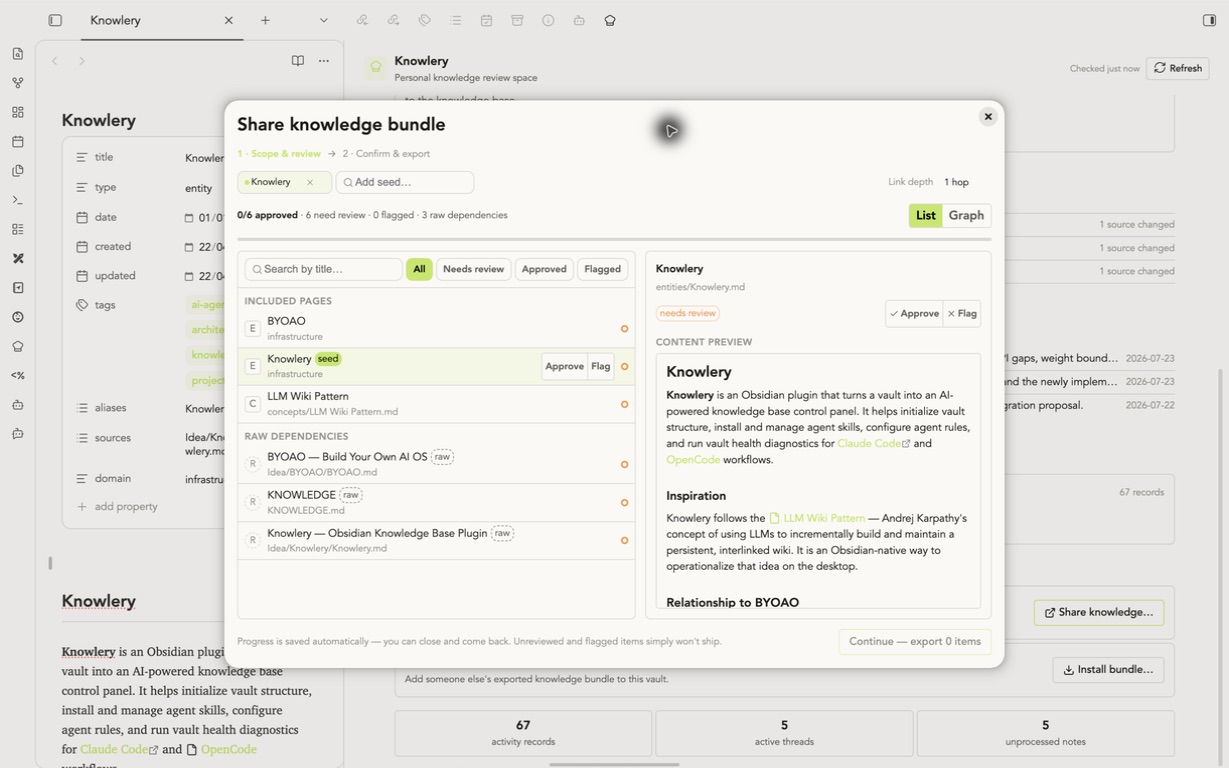The height and width of the screenshot is (768, 1229).
Task: Click the robot icon in left ribbon
Action: [18, 405]
